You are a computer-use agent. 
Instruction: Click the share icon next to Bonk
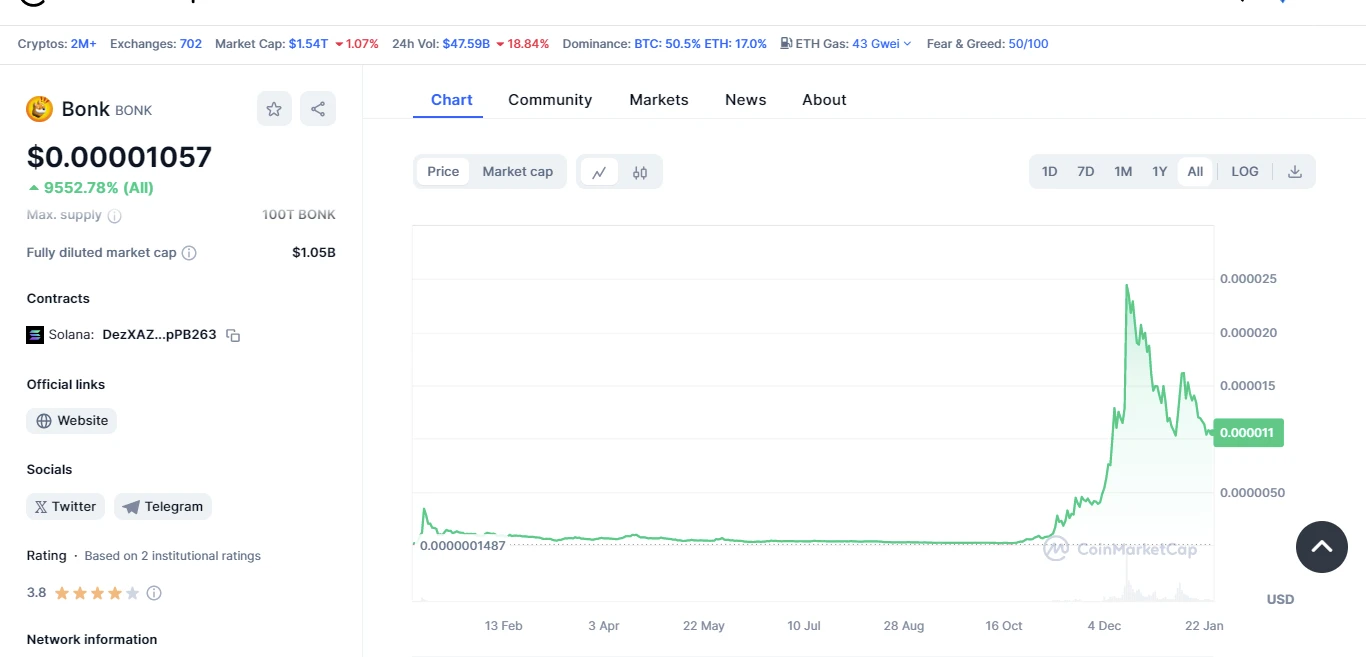click(318, 109)
